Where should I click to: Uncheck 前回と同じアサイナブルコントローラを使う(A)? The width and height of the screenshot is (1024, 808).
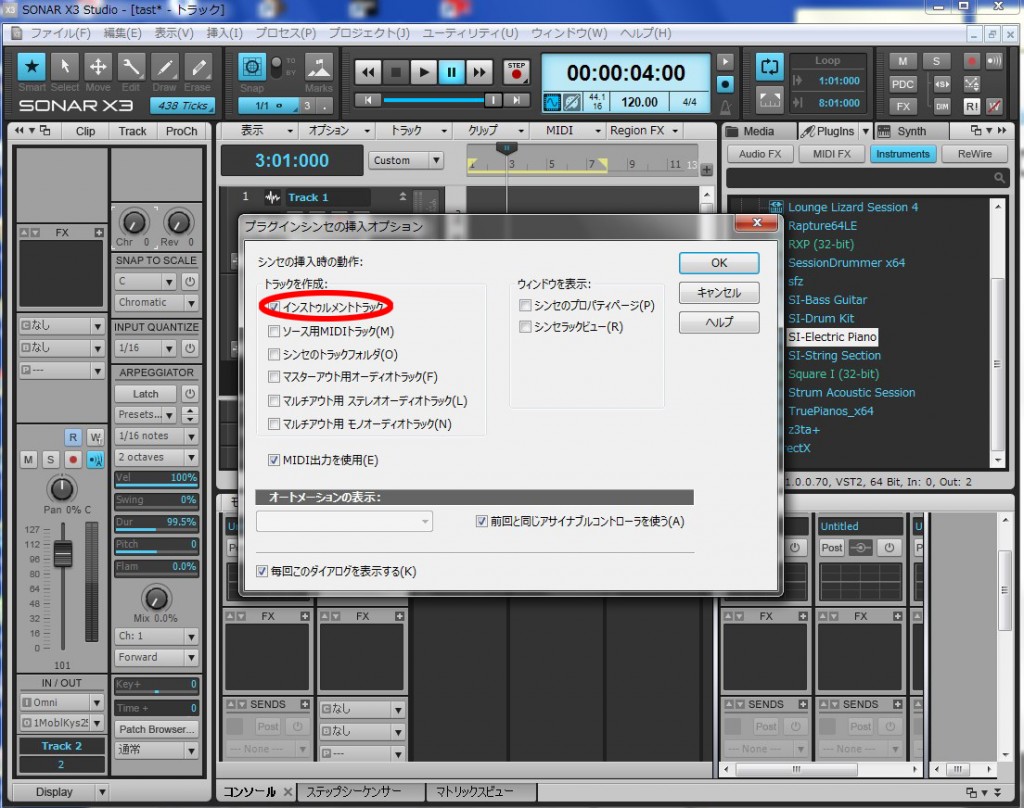481,521
